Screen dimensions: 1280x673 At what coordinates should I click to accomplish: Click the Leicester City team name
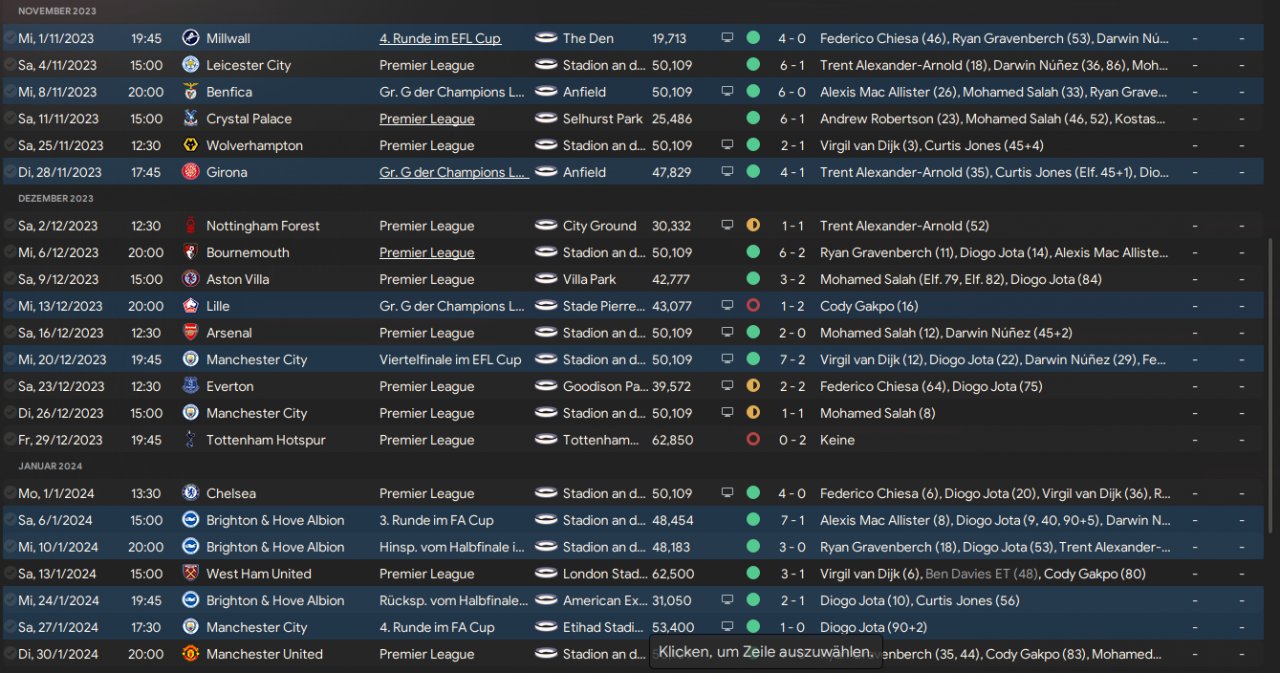pyautogui.click(x=248, y=65)
